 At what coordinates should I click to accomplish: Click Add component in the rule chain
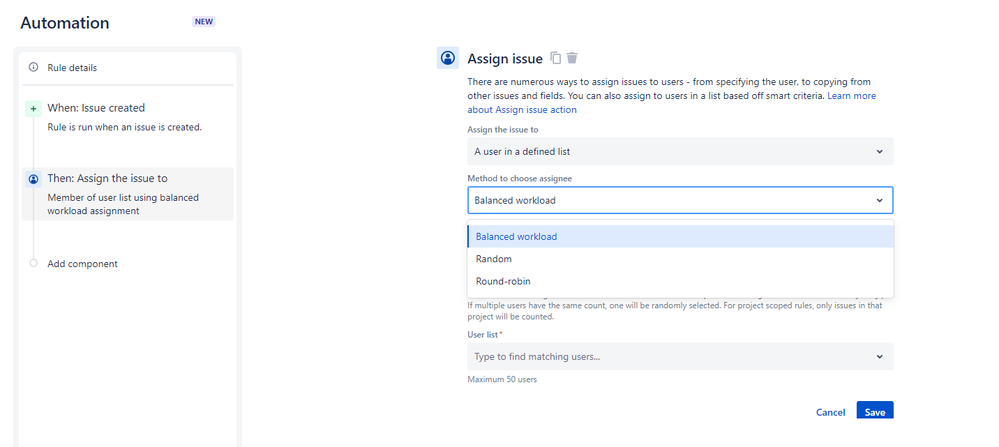pyautogui.click(x=82, y=264)
